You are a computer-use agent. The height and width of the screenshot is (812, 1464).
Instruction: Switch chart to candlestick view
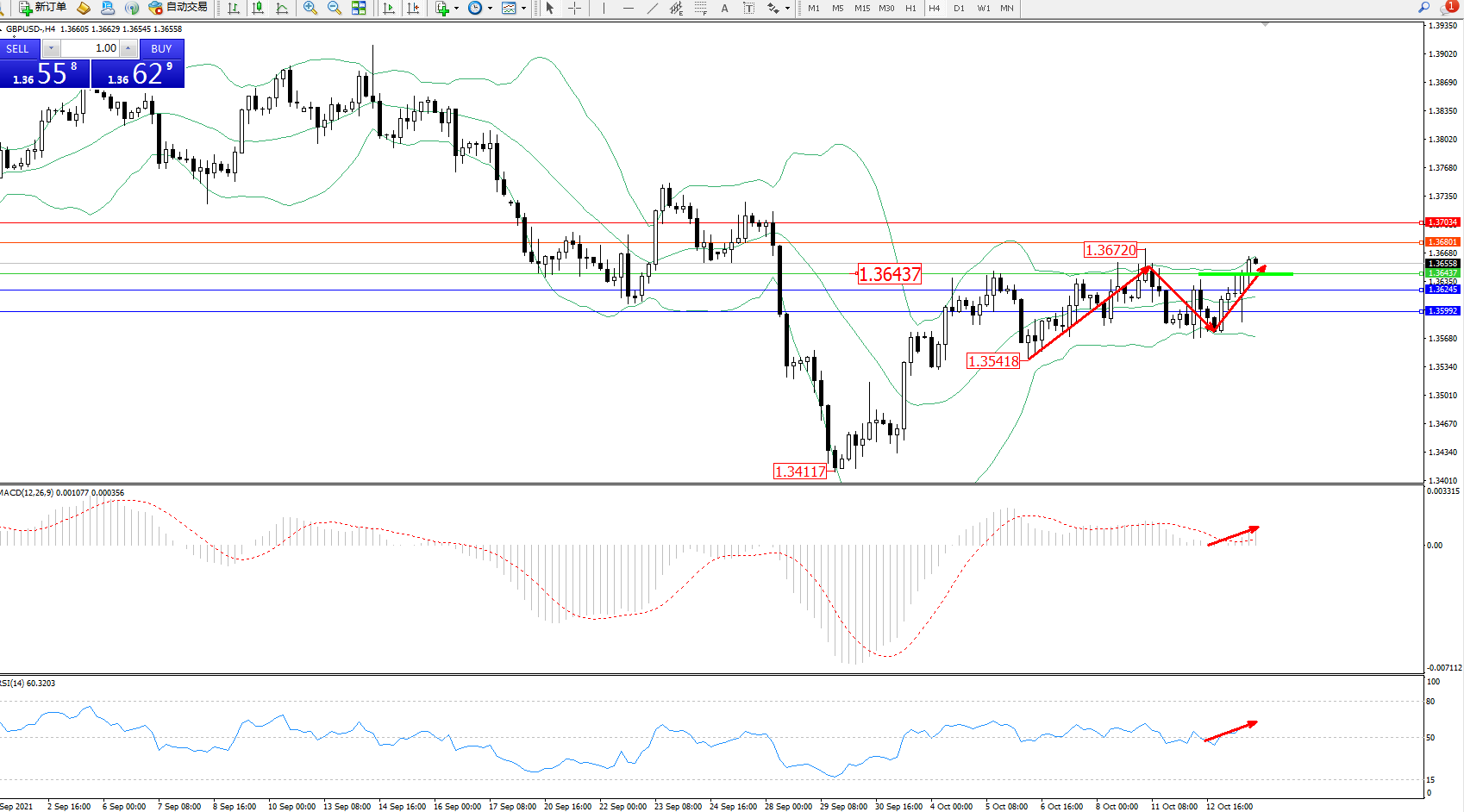pyautogui.click(x=258, y=8)
